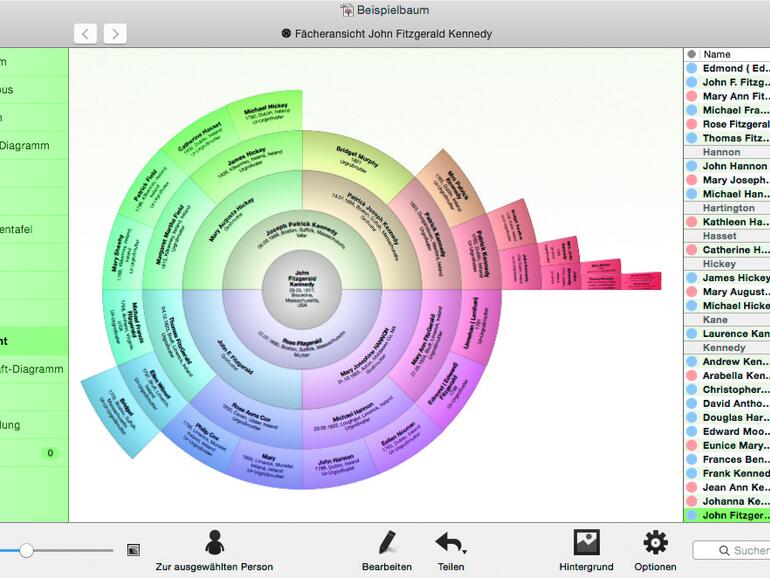Viewport: 770px width, 578px height.
Task: Select Kathleen Ha... in the list
Action: [x=727, y=222]
